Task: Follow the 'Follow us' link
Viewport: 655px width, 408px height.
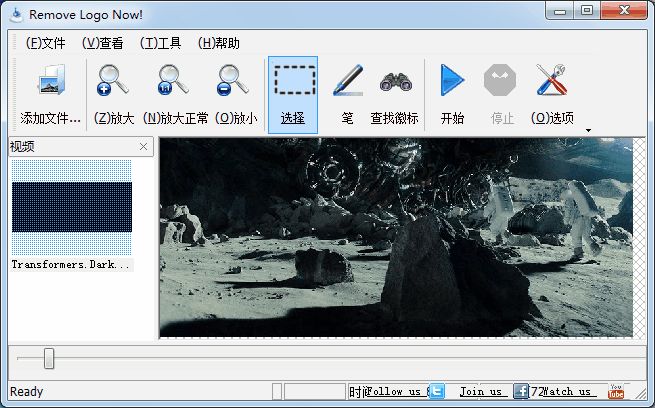Action: pyautogui.click(x=394, y=391)
